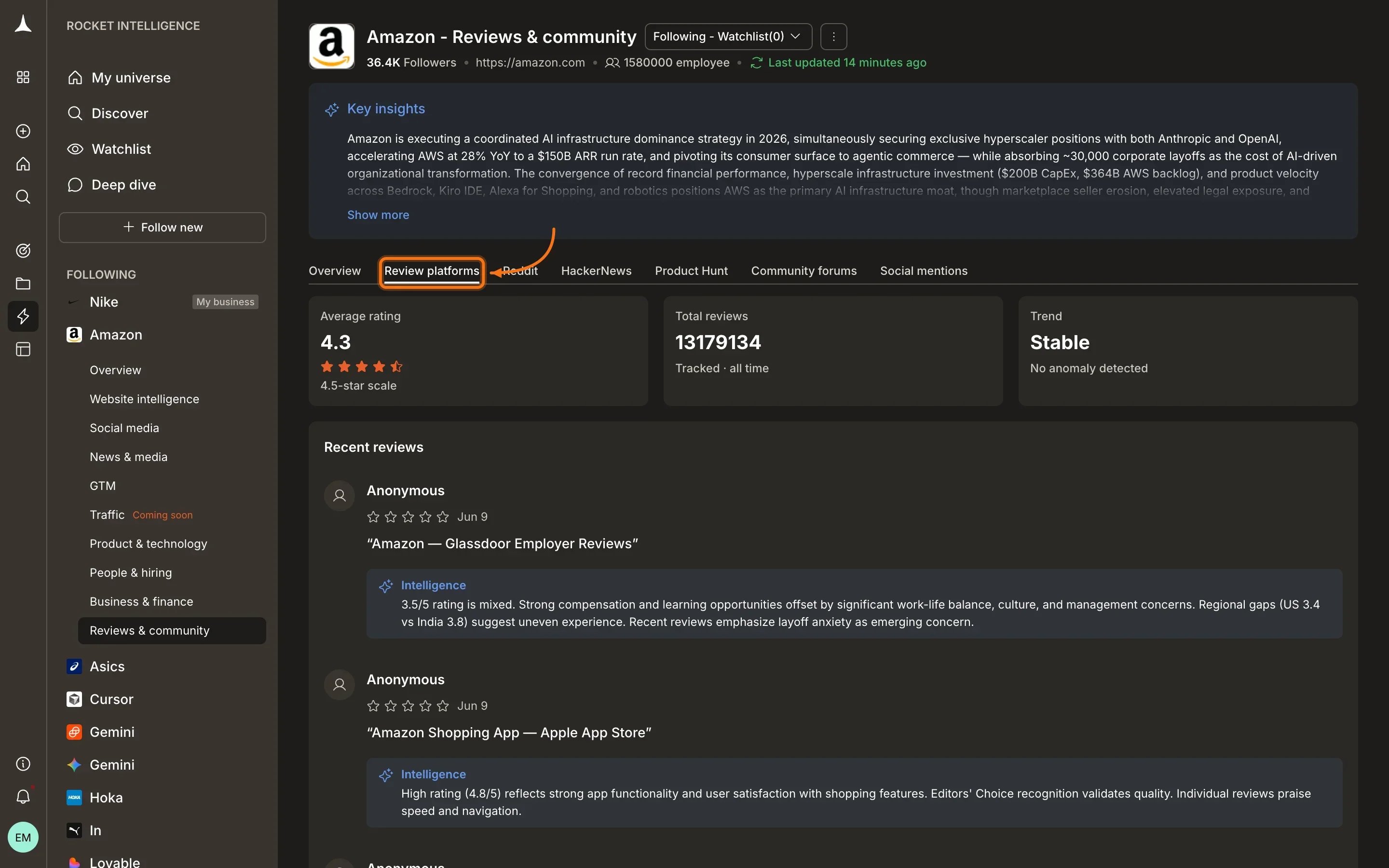Click the Asics logo icon in Following list

(x=74, y=666)
